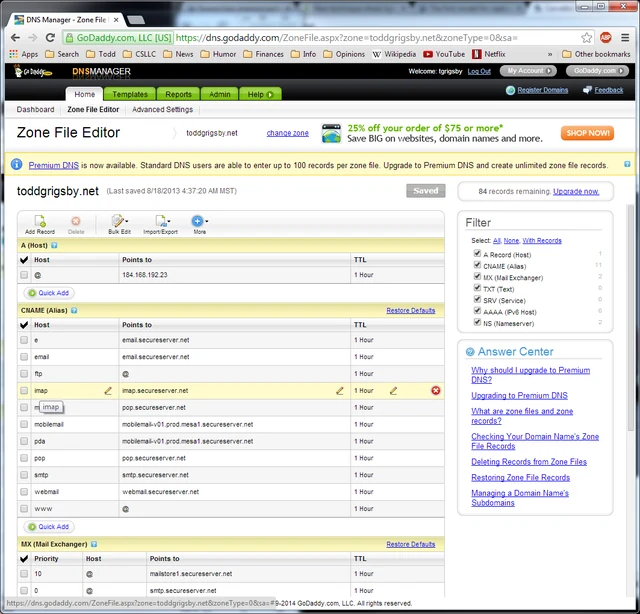This screenshot has width=640, height=614.
Task: Uncheck TXT (Text) filter
Action: [x=477, y=288]
